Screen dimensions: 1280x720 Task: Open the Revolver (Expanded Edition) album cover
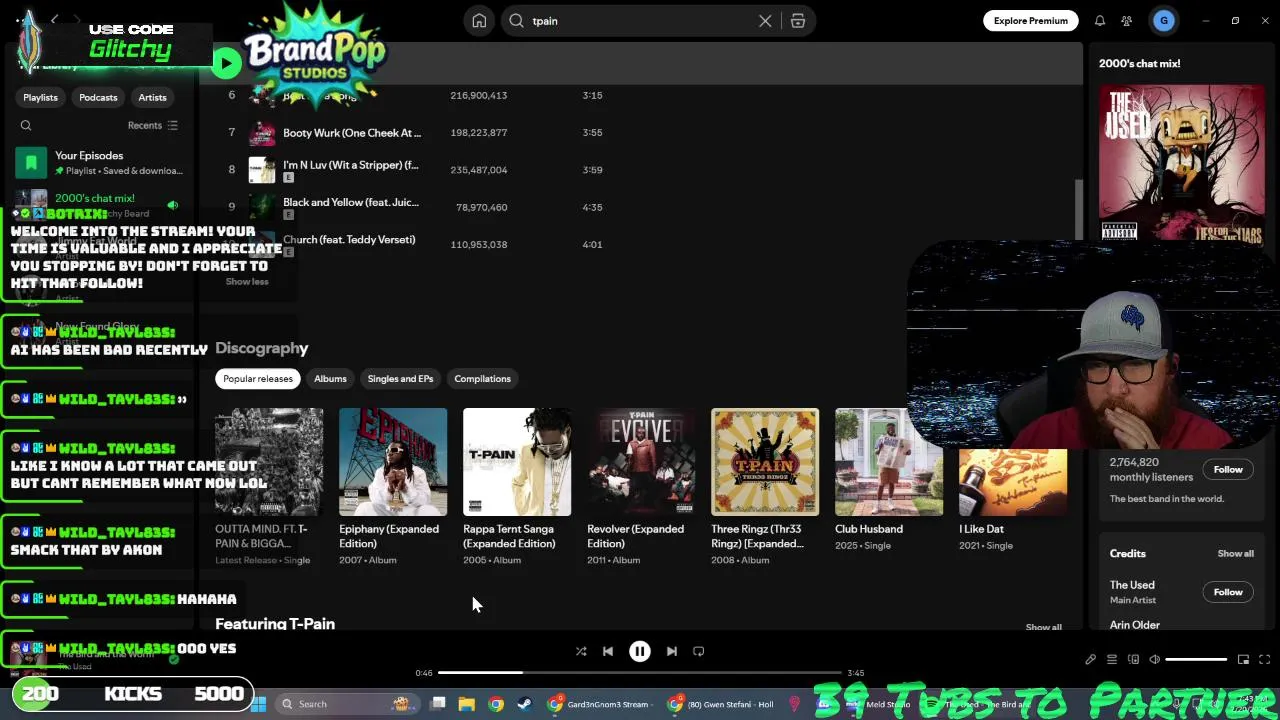[641, 462]
